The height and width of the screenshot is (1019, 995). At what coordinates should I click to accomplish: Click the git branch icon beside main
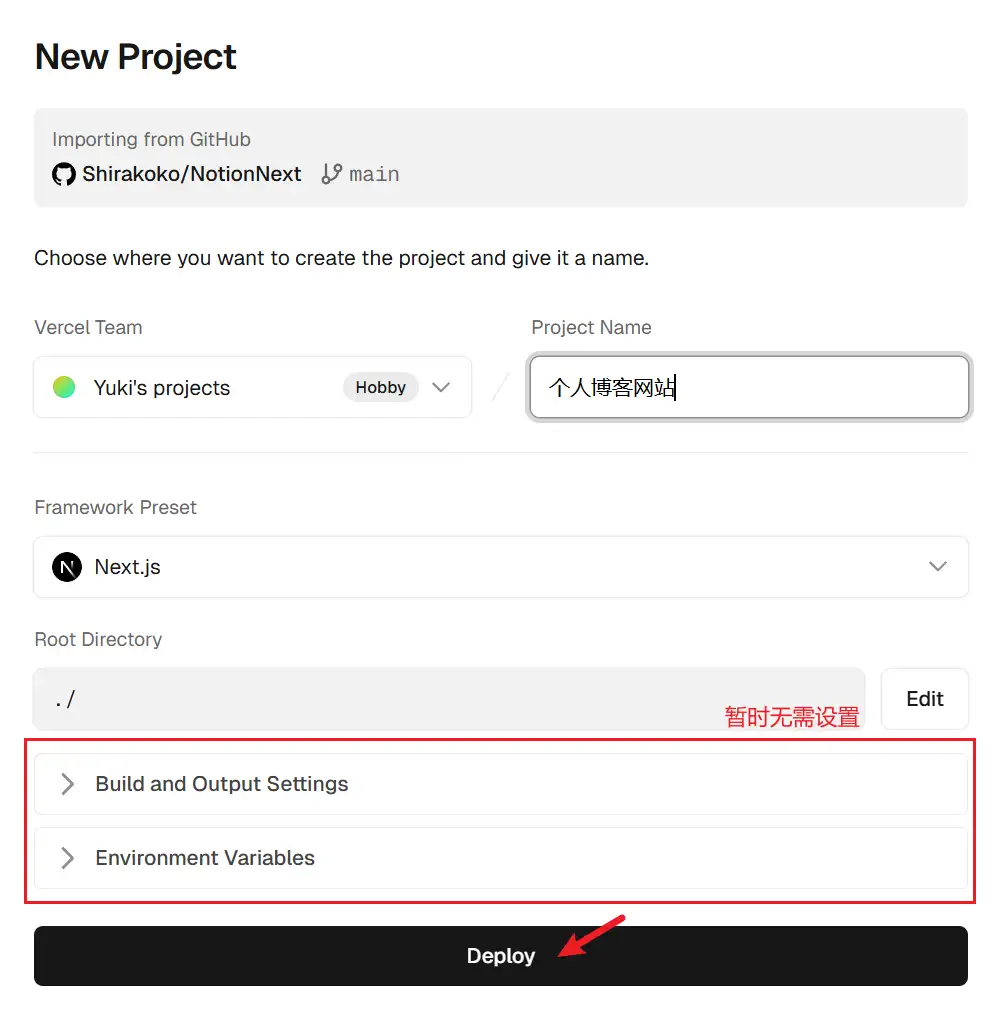(332, 174)
